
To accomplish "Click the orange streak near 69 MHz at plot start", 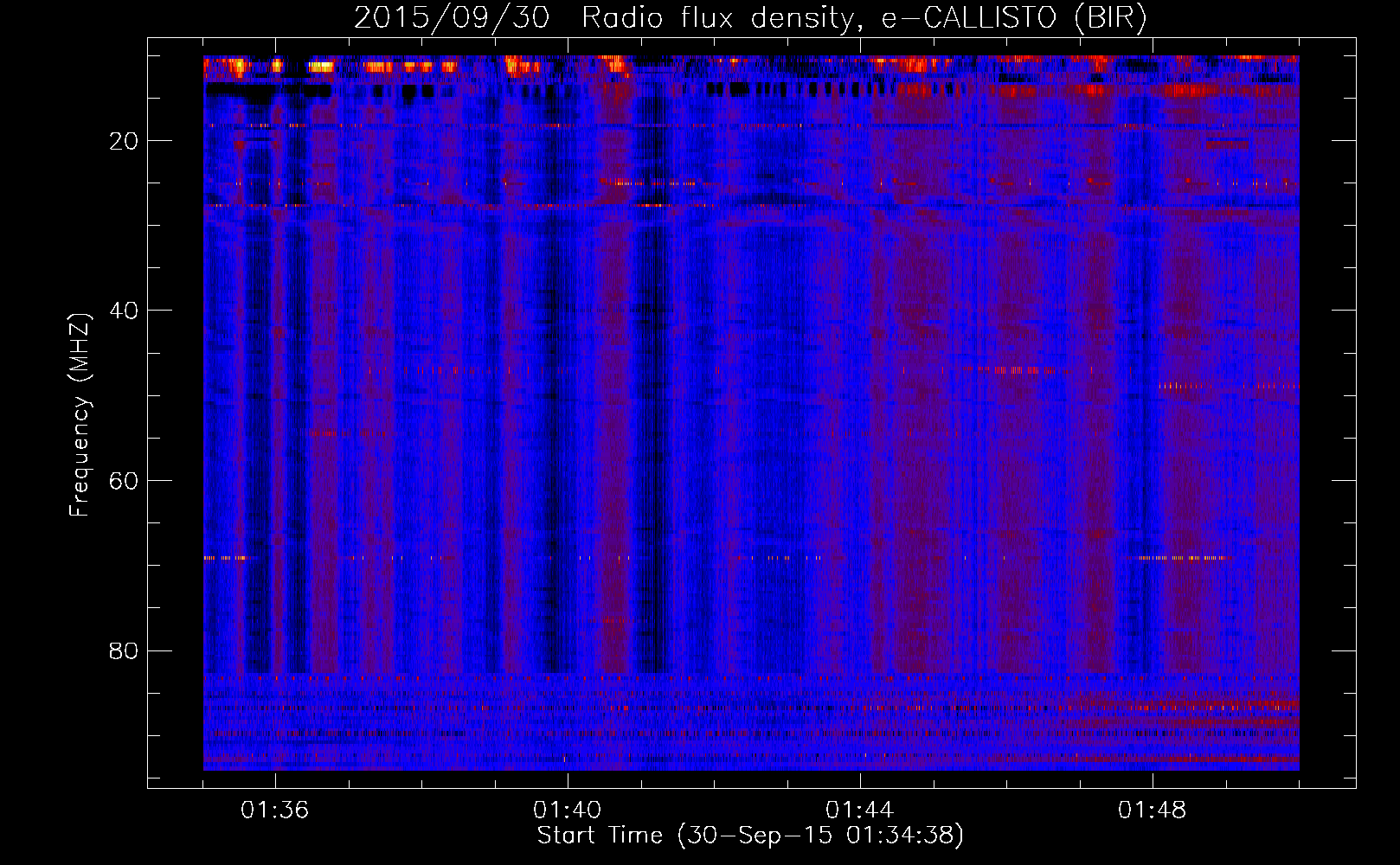I will (225, 558).
